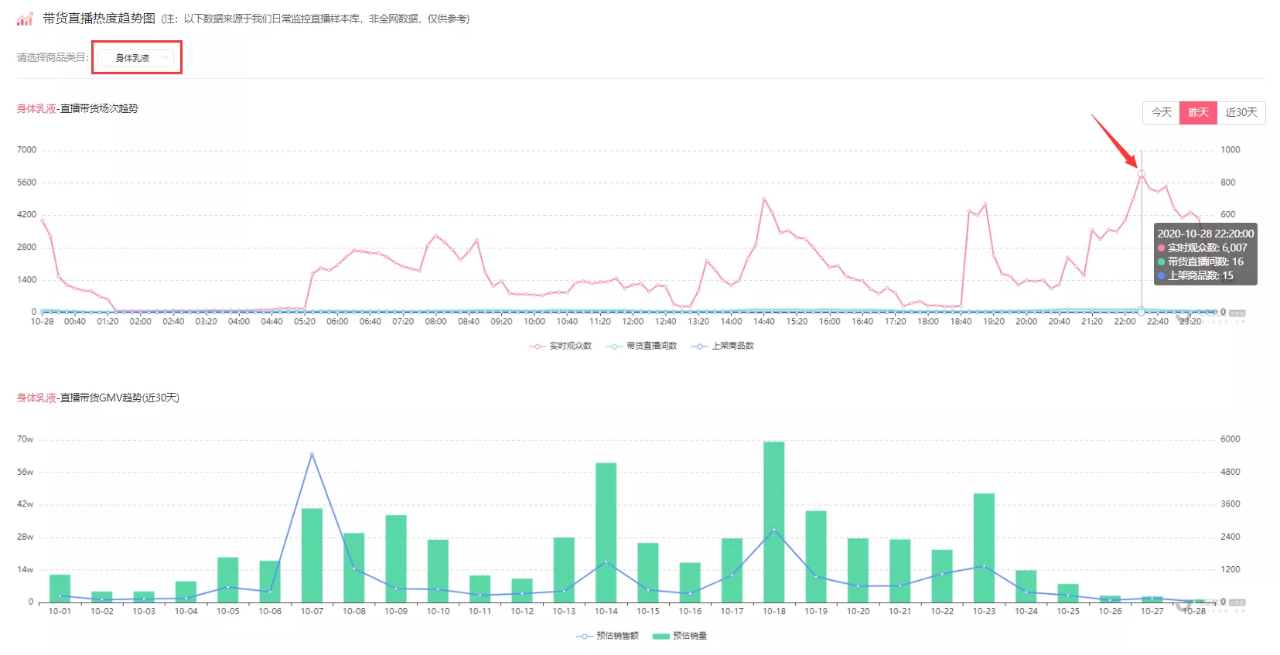Click the blue line peak point on 10-07
The image size is (1280, 655).
pyautogui.click(x=312, y=454)
